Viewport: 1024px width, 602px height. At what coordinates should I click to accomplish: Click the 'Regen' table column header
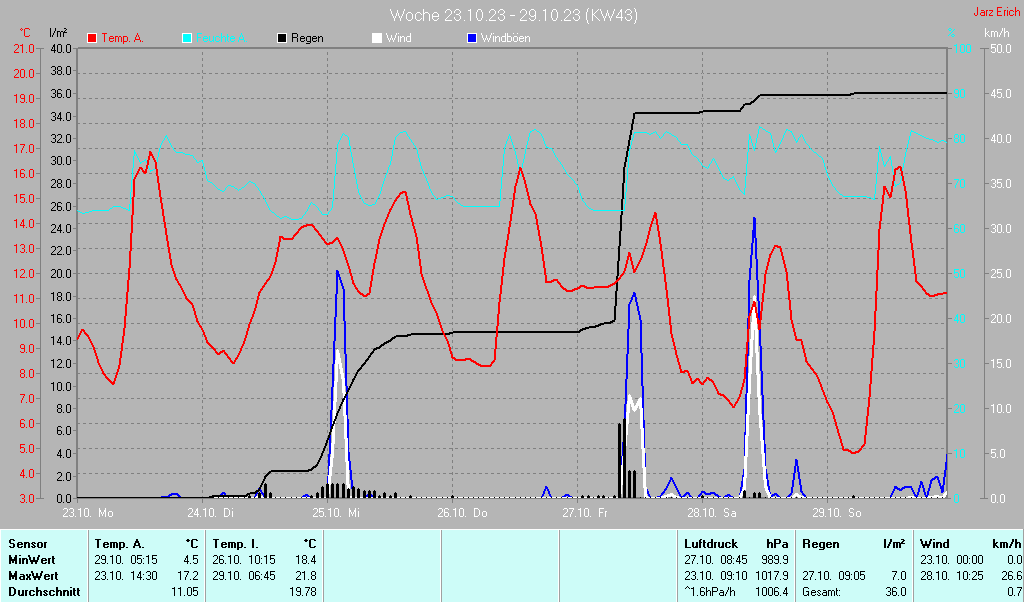(821, 544)
